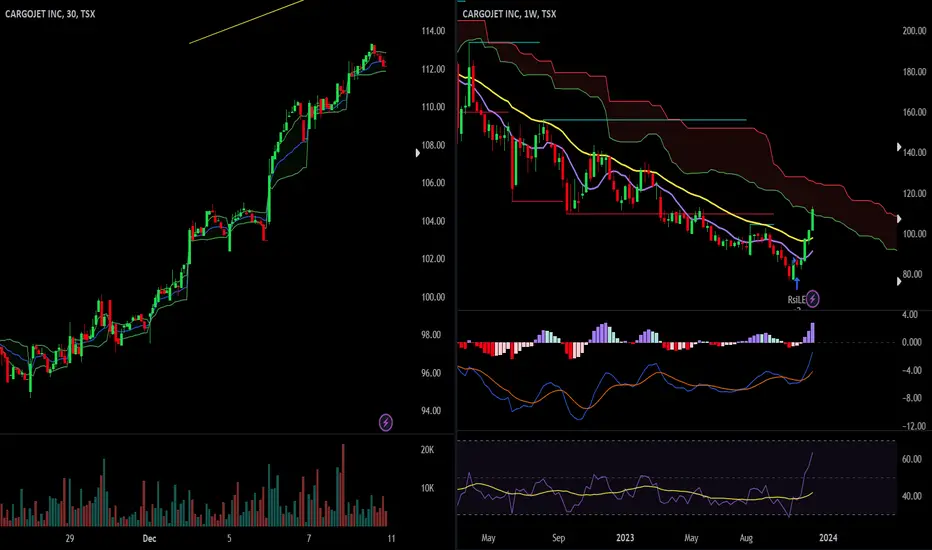Click the 4.00 label on the MACD scale
This screenshot has height=550, width=932.
coord(909,314)
